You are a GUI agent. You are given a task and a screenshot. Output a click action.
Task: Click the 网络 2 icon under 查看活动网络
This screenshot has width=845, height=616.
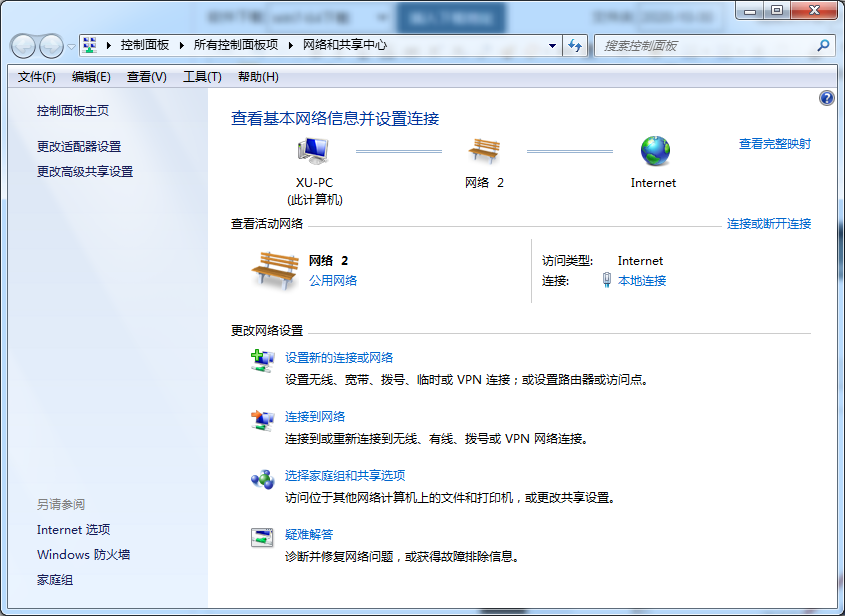pos(275,268)
